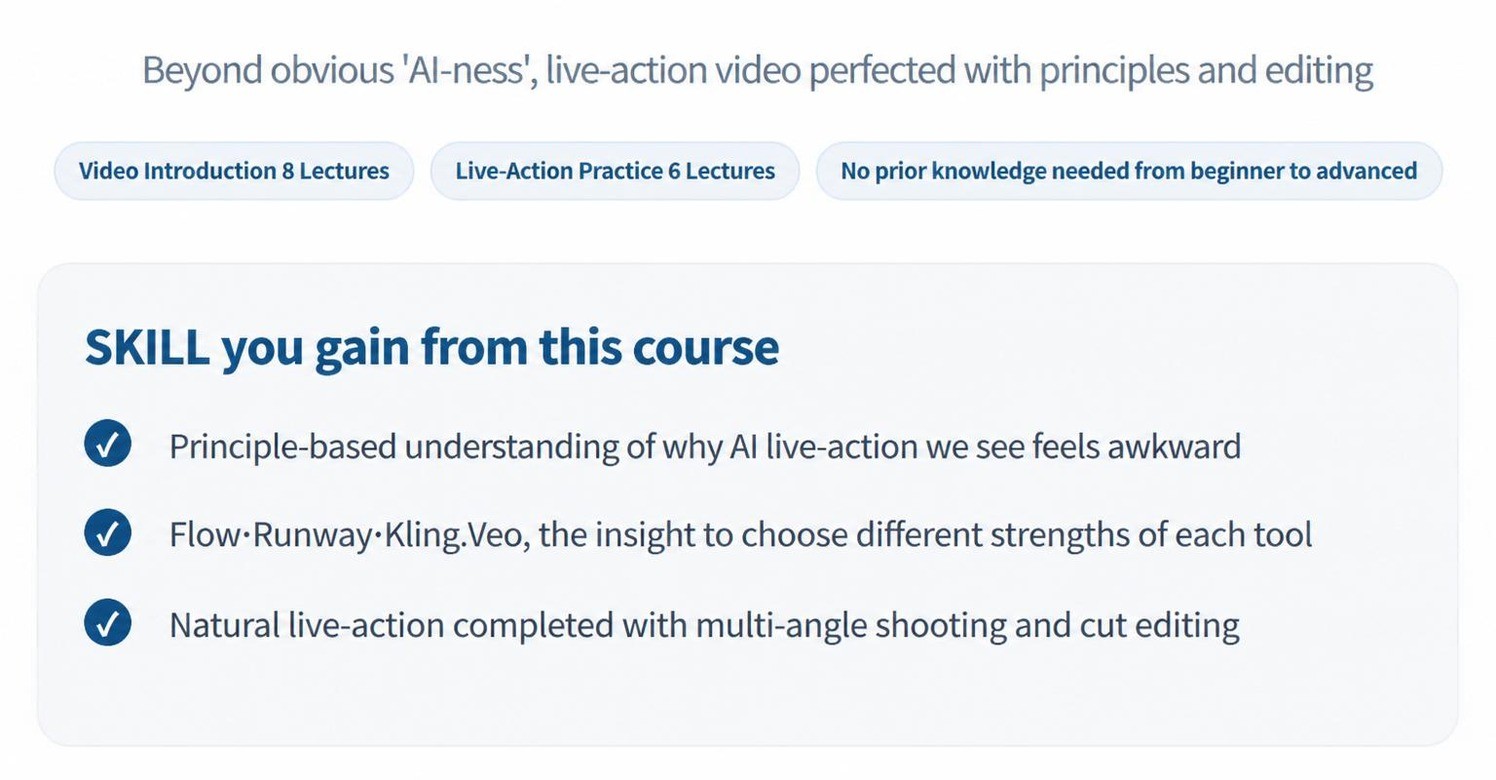Screen dimensions: 1496x780
Task: Click the Natural live-action multi-angle shooting text
Action: [x=704, y=625]
